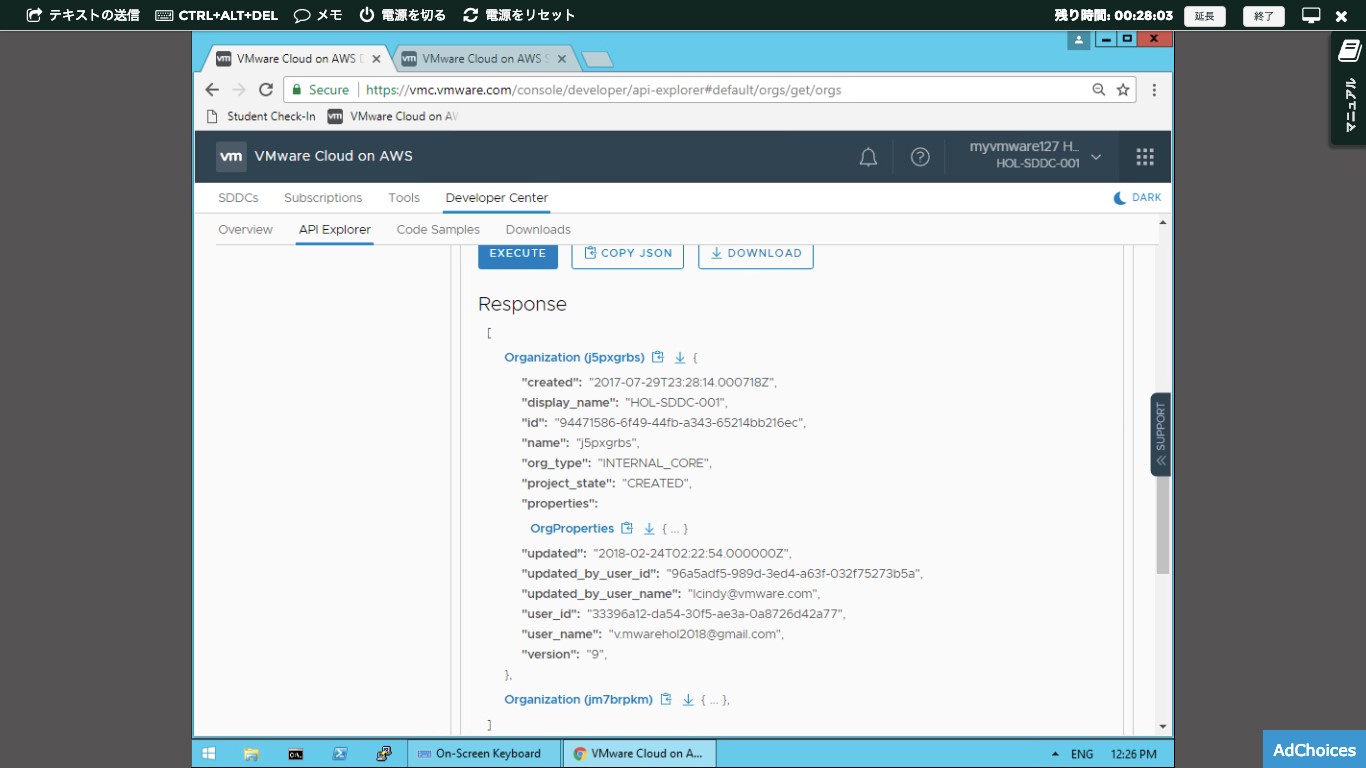Click the remote console display monitor icon
1366x768 pixels.
[1311, 15]
